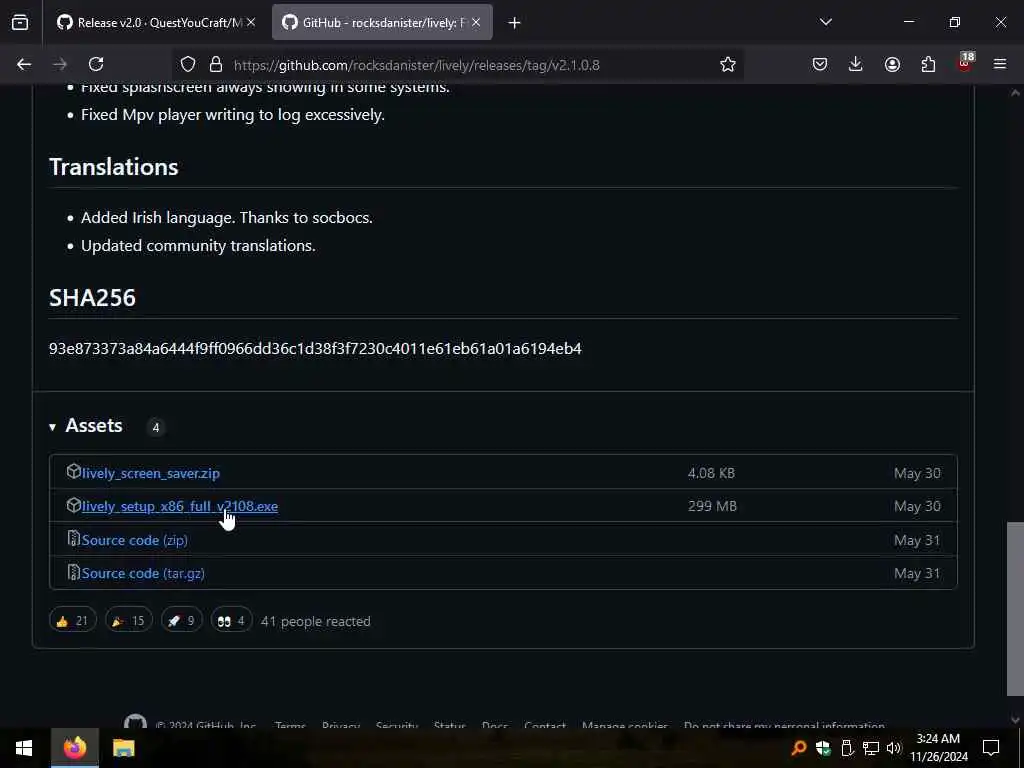Close the rocksdanister/lively tab
The height and width of the screenshot is (768, 1024).
click(476, 22)
